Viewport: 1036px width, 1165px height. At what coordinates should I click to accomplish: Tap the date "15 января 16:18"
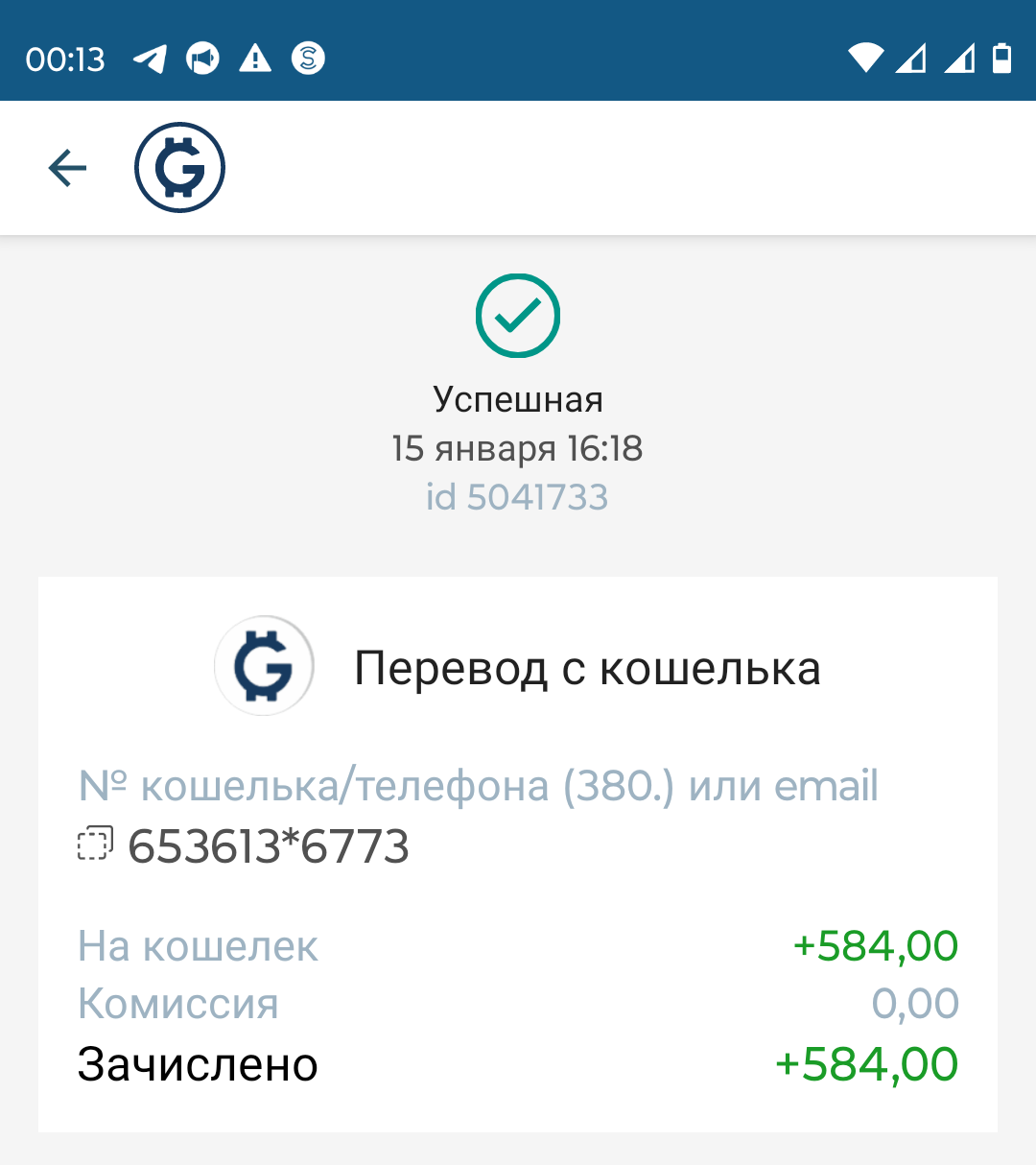coord(517,448)
